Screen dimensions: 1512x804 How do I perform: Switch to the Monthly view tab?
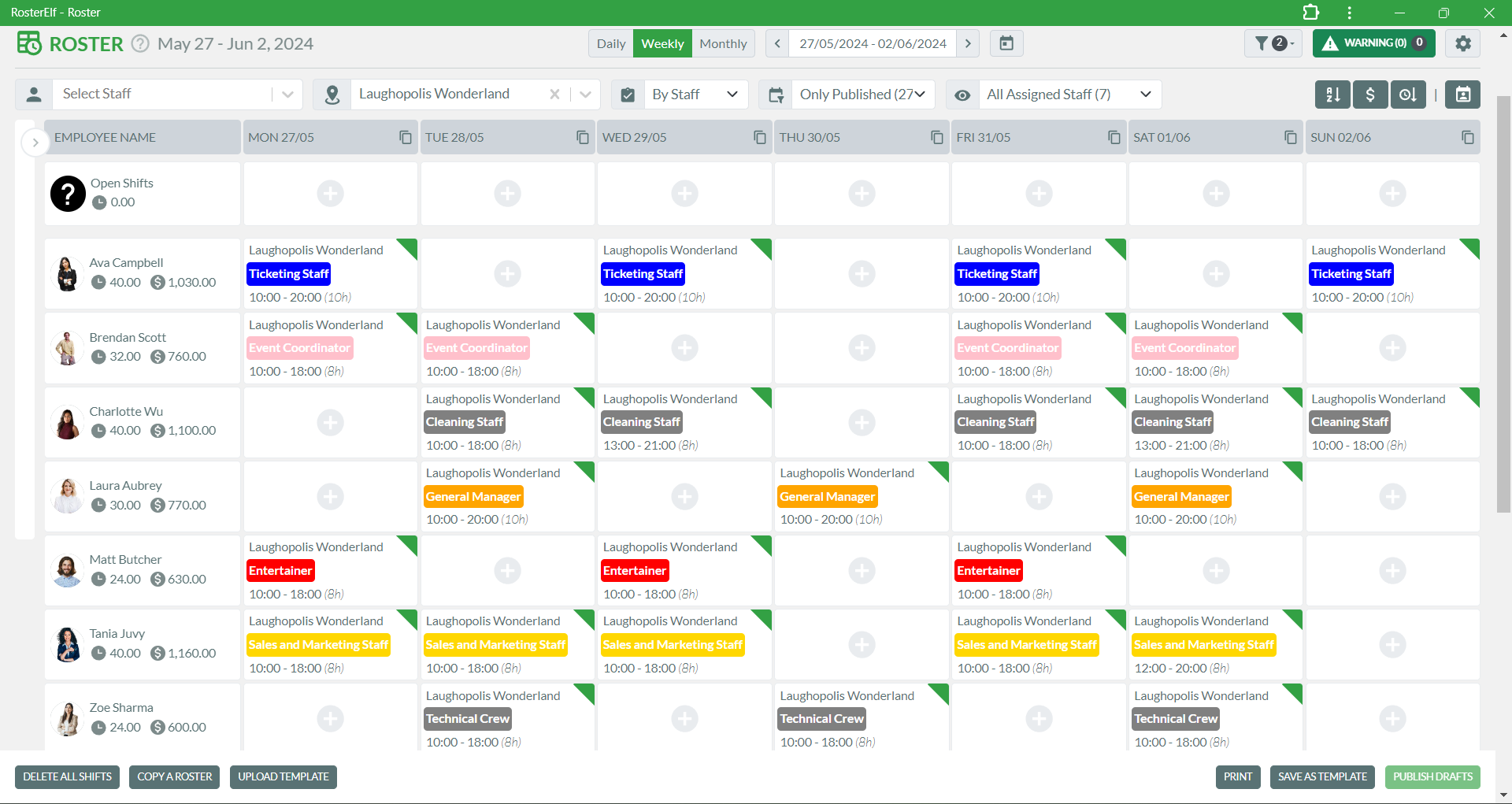pyautogui.click(x=722, y=43)
